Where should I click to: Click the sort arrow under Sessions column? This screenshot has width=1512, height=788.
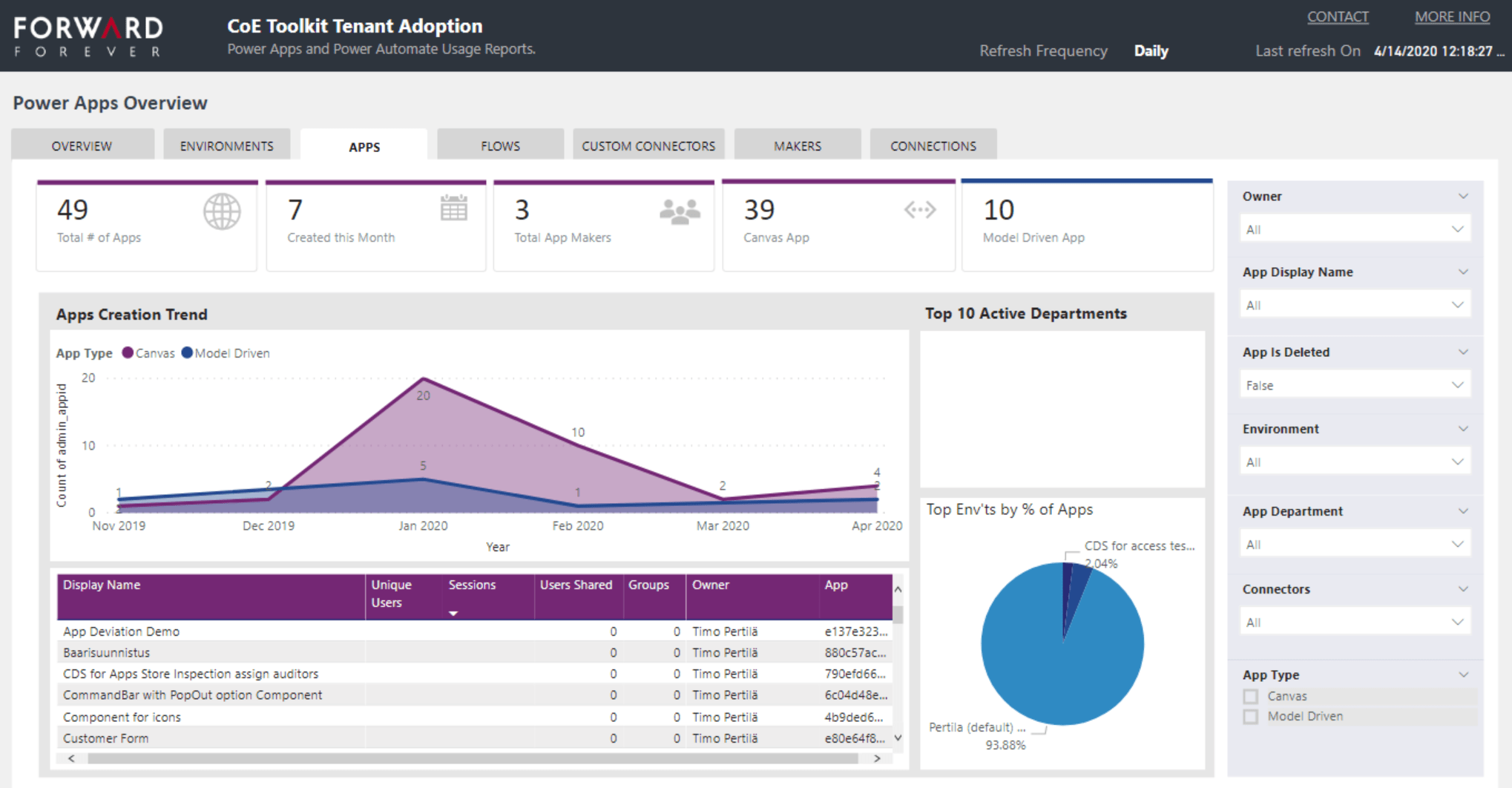pyautogui.click(x=453, y=614)
